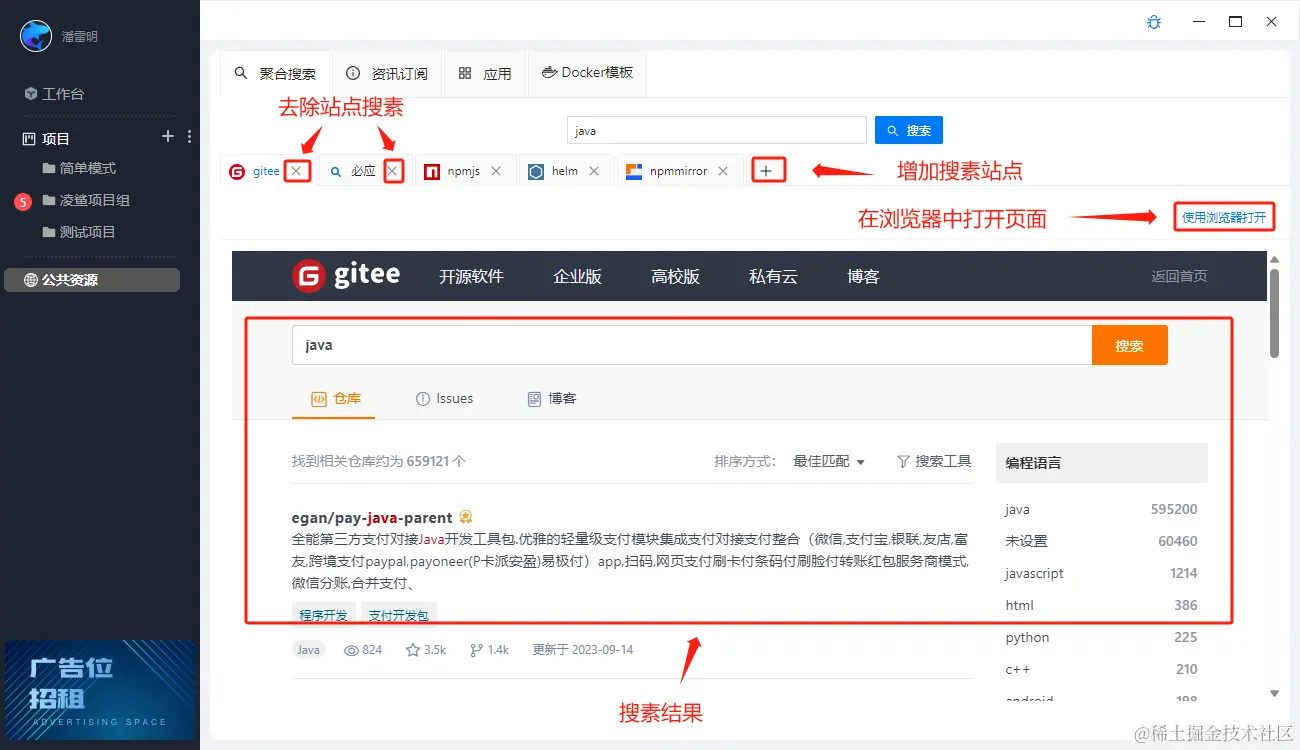Image resolution: width=1300 pixels, height=750 pixels.
Task: Click the scrollbar down arrow
Action: (1274, 693)
